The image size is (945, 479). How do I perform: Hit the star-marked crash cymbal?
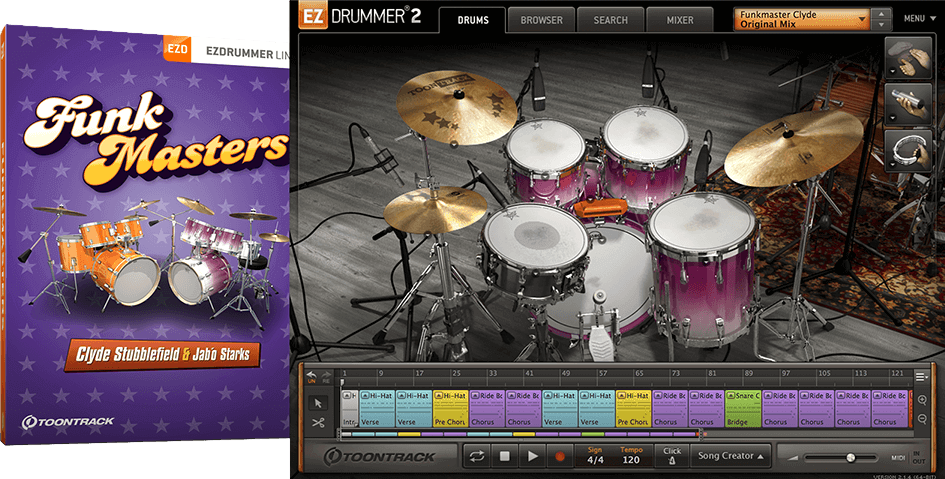[457, 107]
